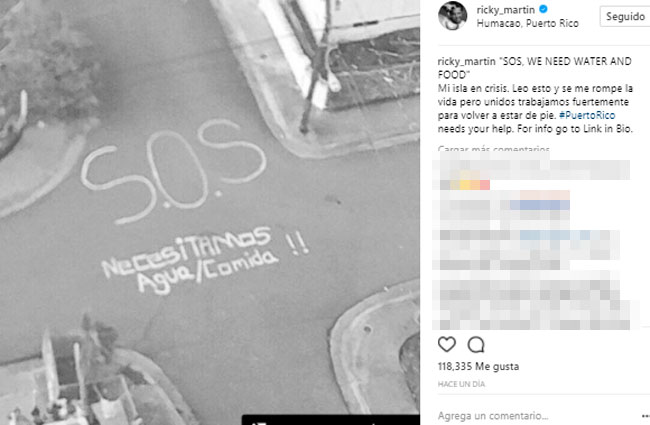Open the Humacao, Puerto Rico location link

[x=527, y=23]
